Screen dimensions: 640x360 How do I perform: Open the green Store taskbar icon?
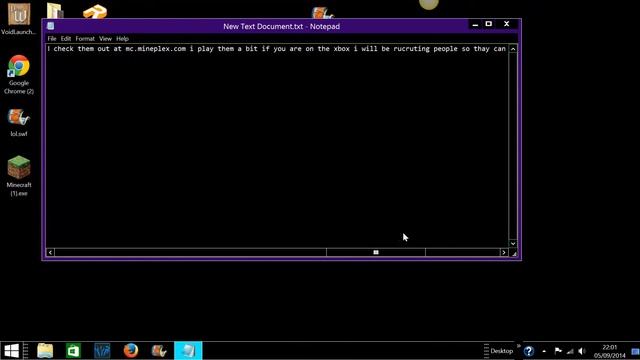73,351
